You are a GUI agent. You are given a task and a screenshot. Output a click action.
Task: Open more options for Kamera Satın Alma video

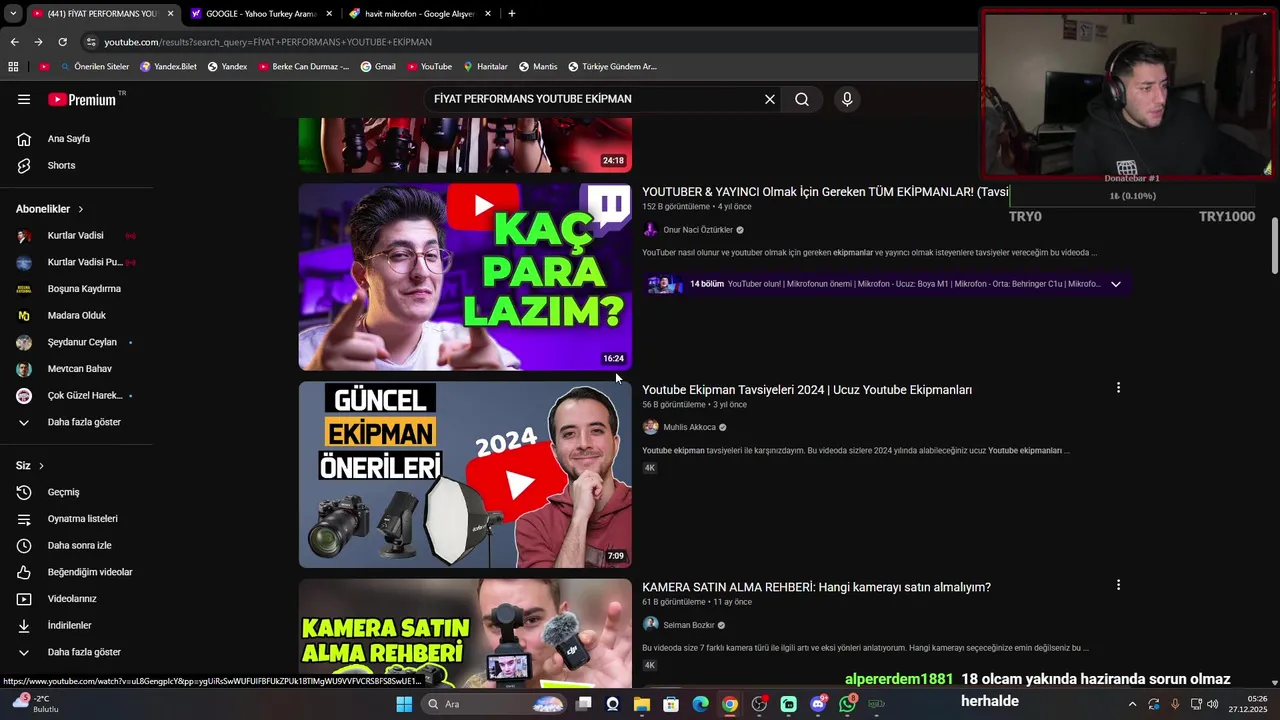(1118, 585)
